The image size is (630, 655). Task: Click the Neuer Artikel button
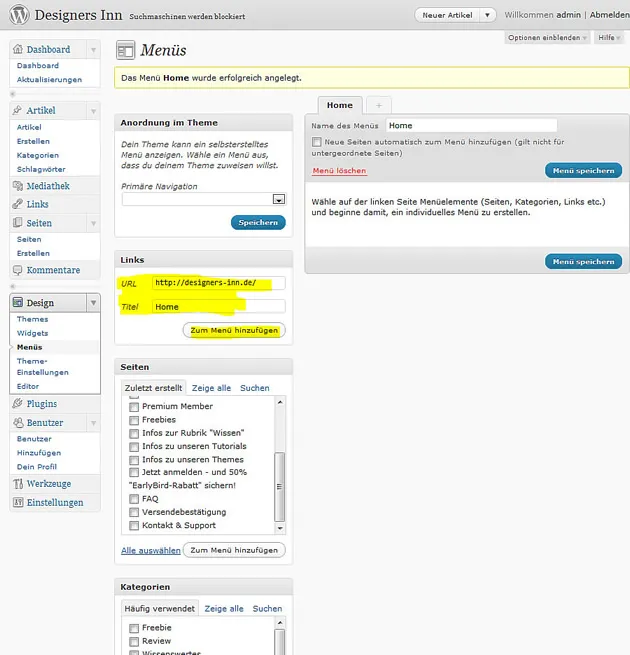[x=447, y=15]
